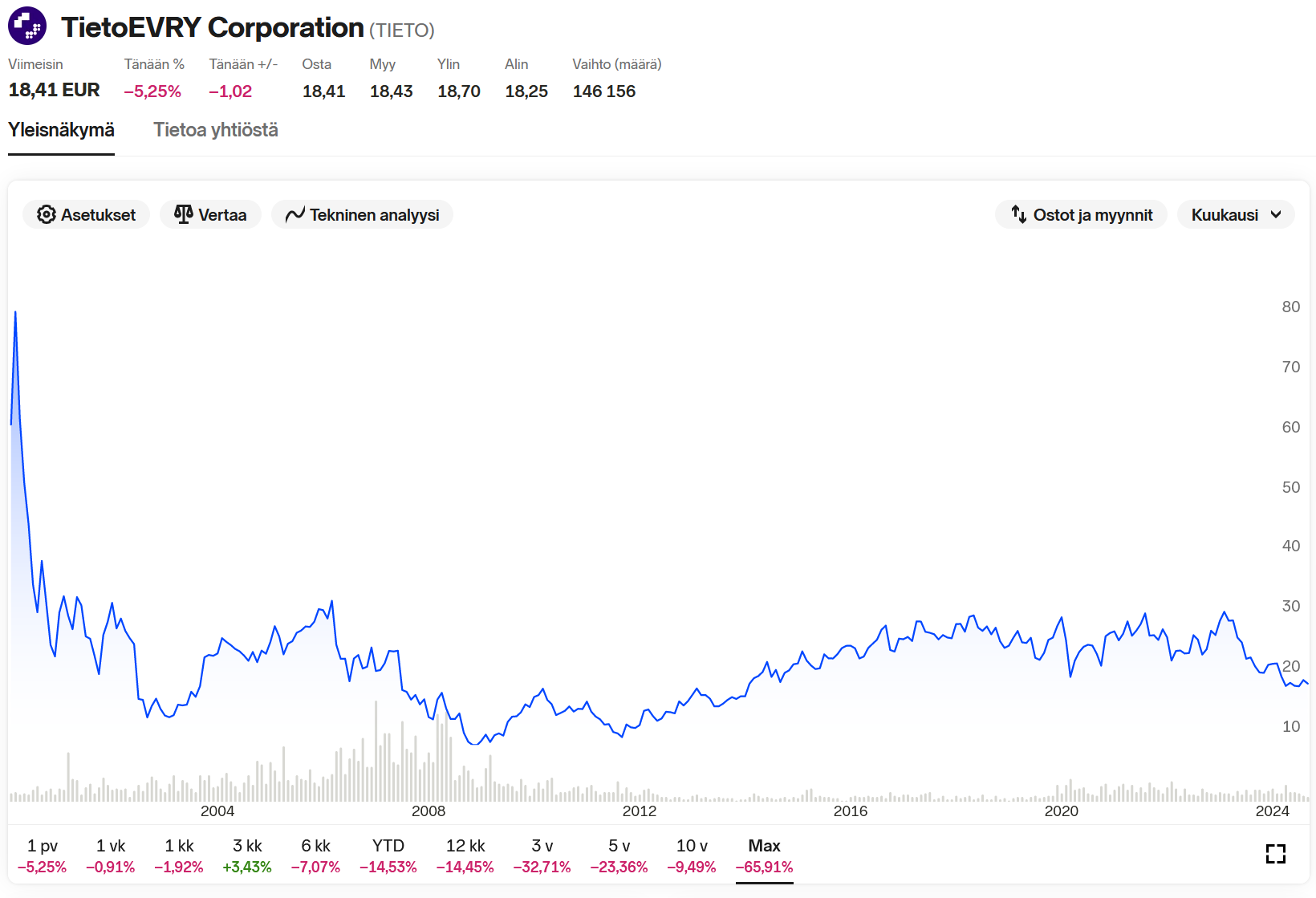Screen dimensions: 1316x898
Task: Open chart settings via gear icon
Action: [x=47, y=214]
